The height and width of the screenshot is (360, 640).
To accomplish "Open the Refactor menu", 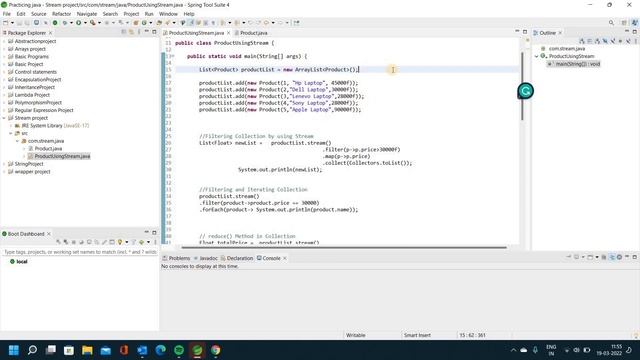I will click(62, 14).
